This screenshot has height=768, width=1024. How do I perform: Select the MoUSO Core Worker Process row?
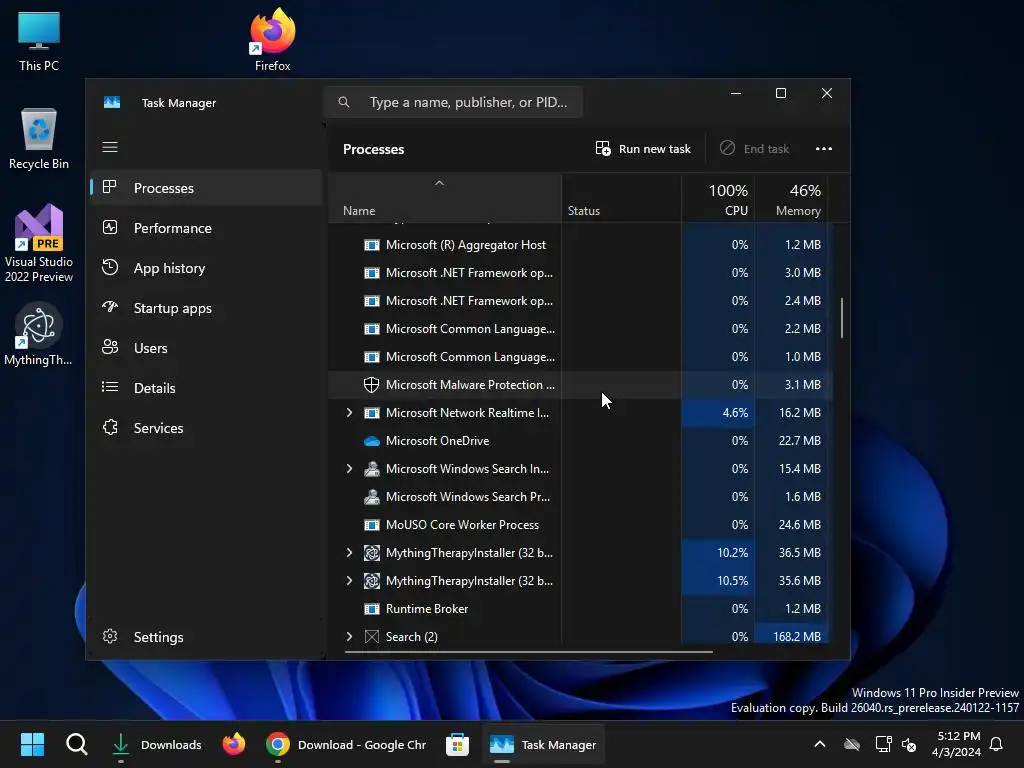point(579,525)
